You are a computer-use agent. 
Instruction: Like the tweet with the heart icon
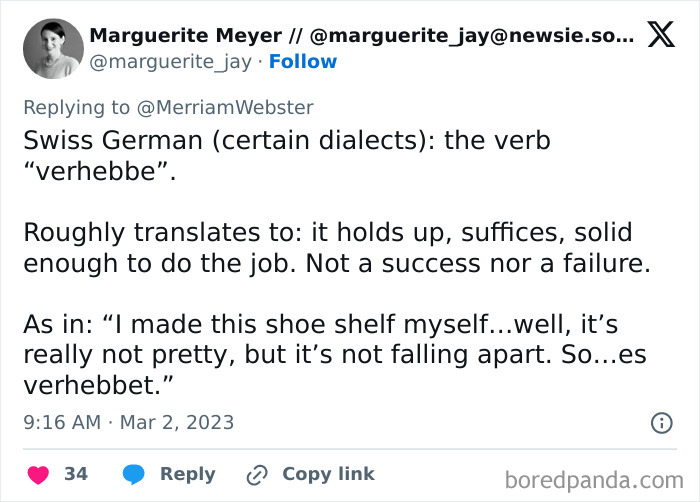pos(36,474)
